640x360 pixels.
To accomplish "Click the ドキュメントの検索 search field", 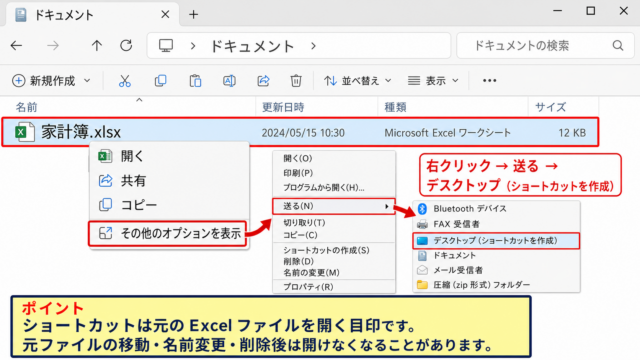I will [x=545, y=45].
